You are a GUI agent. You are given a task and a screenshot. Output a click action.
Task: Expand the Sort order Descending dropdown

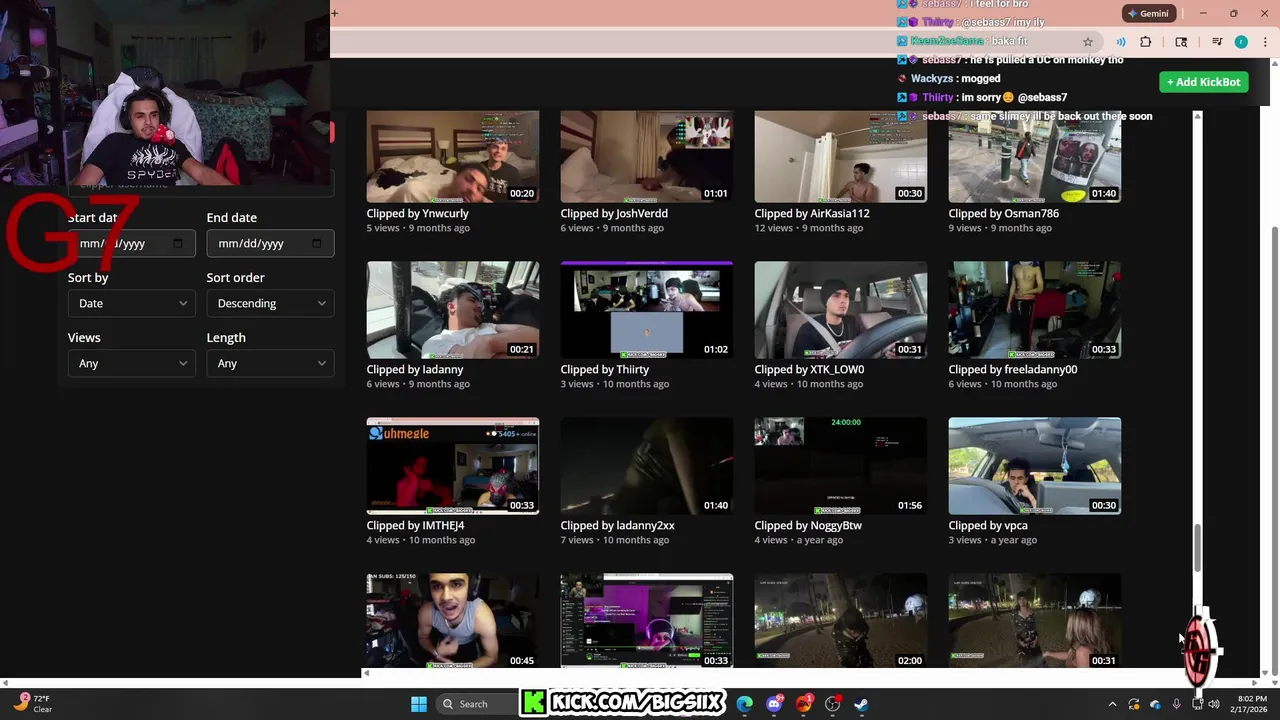point(270,303)
